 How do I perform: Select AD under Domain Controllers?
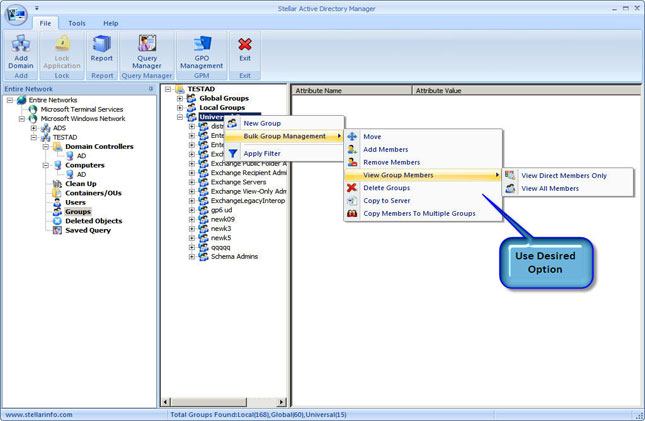(x=81, y=156)
